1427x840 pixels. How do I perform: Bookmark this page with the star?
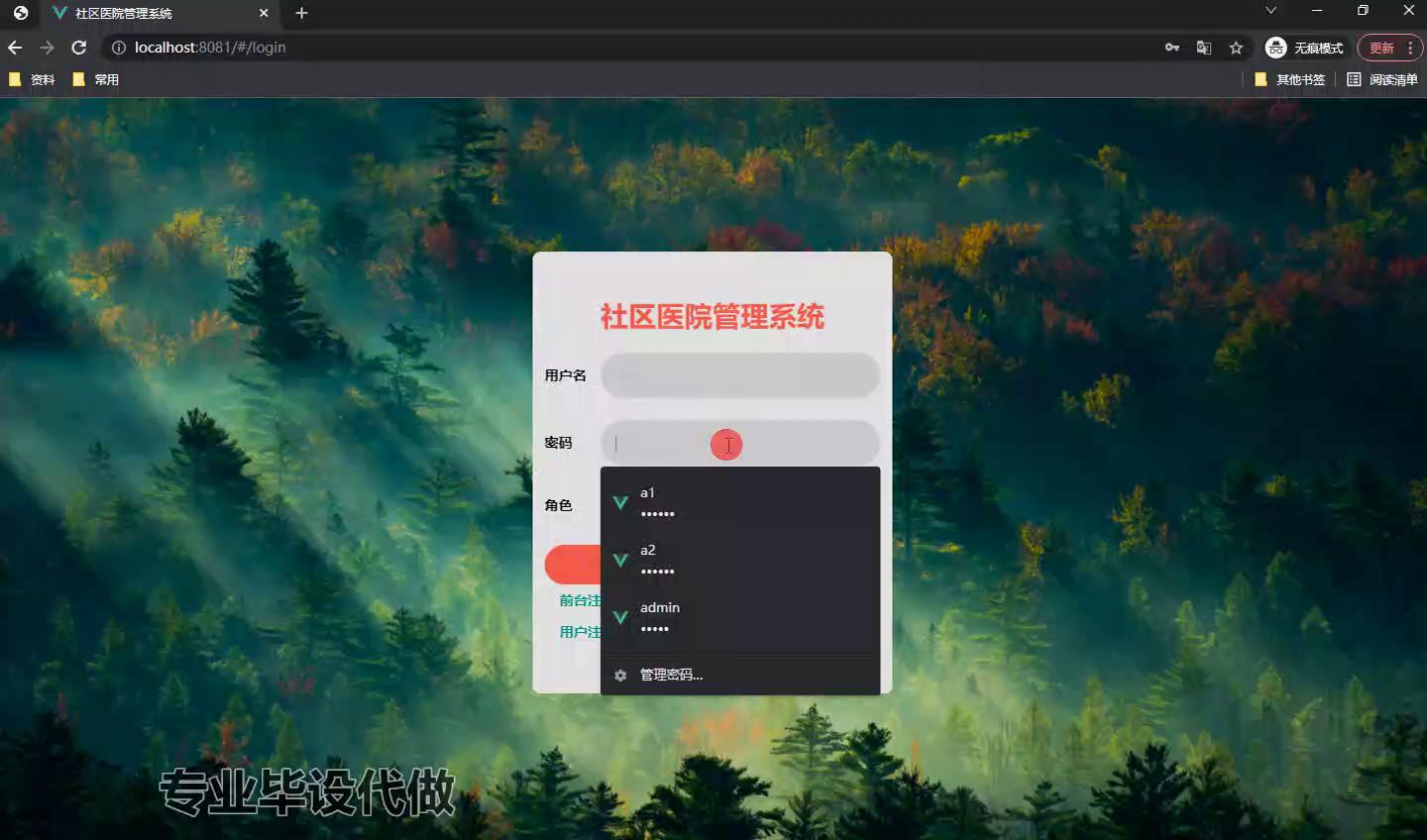1236,48
